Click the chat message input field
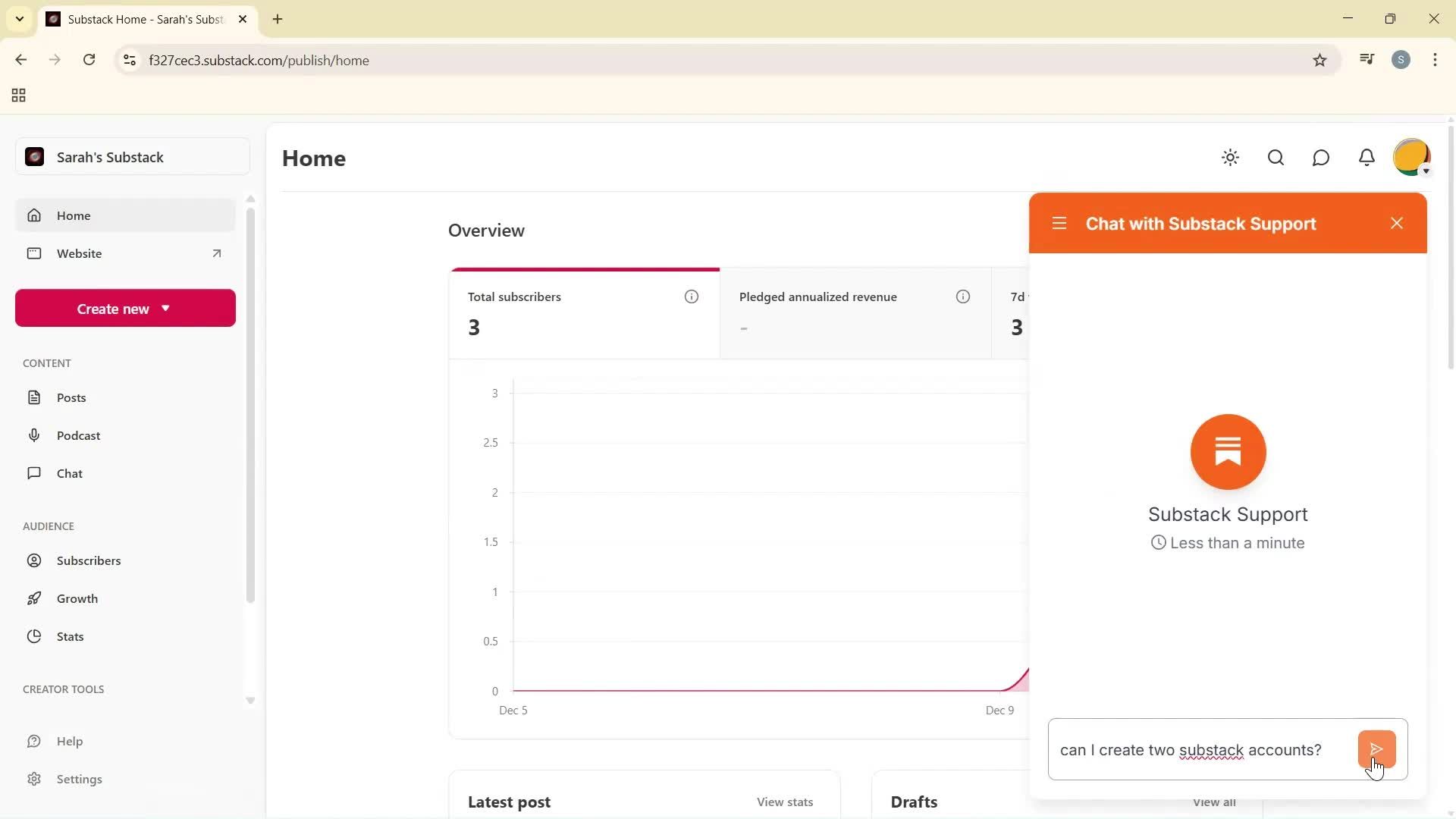This screenshot has width=1456, height=819. point(1191,749)
